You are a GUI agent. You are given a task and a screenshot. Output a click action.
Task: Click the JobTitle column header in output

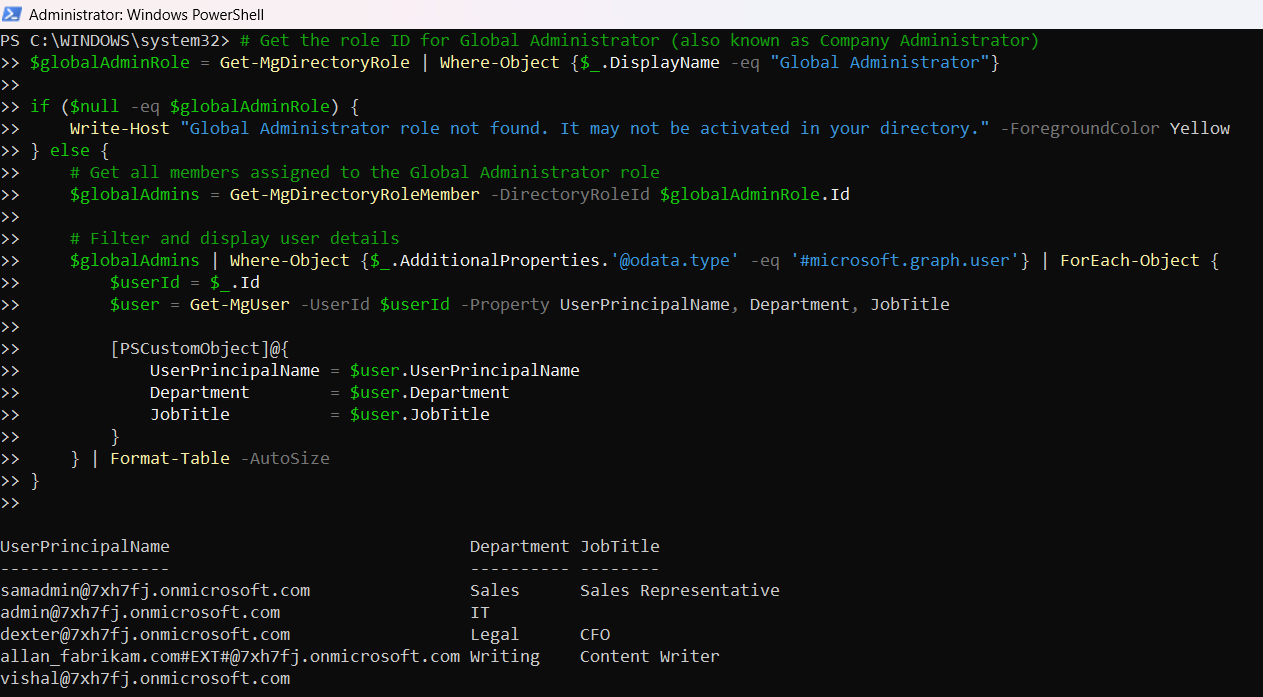tap(619, 546)
